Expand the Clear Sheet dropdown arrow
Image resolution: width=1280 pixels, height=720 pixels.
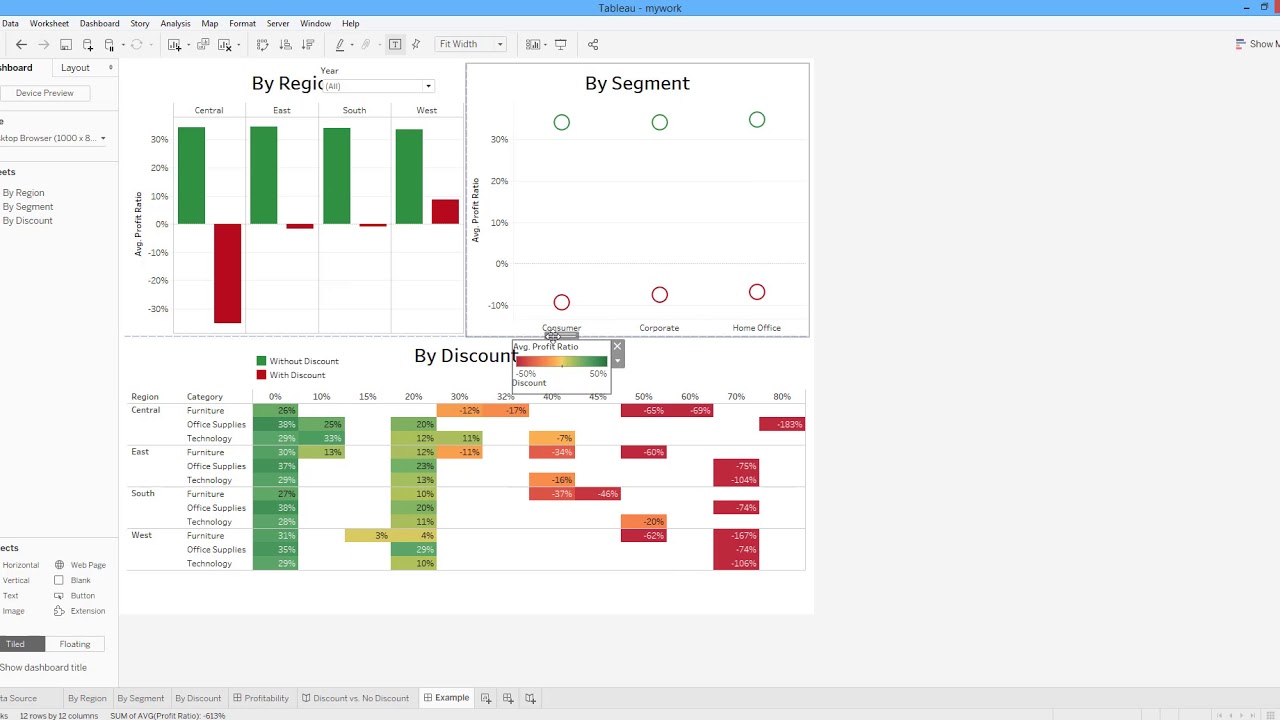[238, 44]
